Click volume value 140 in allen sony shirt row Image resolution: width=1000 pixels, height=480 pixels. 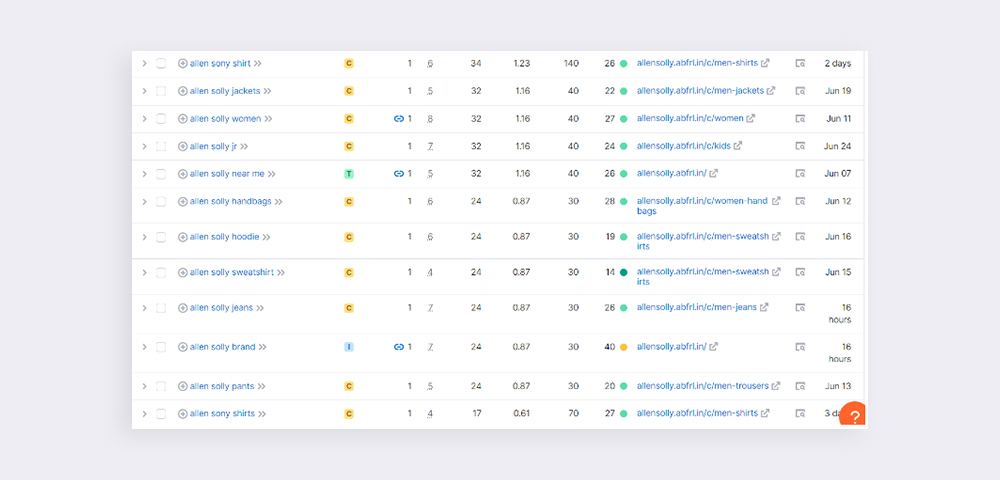click(x=571, y=63)
